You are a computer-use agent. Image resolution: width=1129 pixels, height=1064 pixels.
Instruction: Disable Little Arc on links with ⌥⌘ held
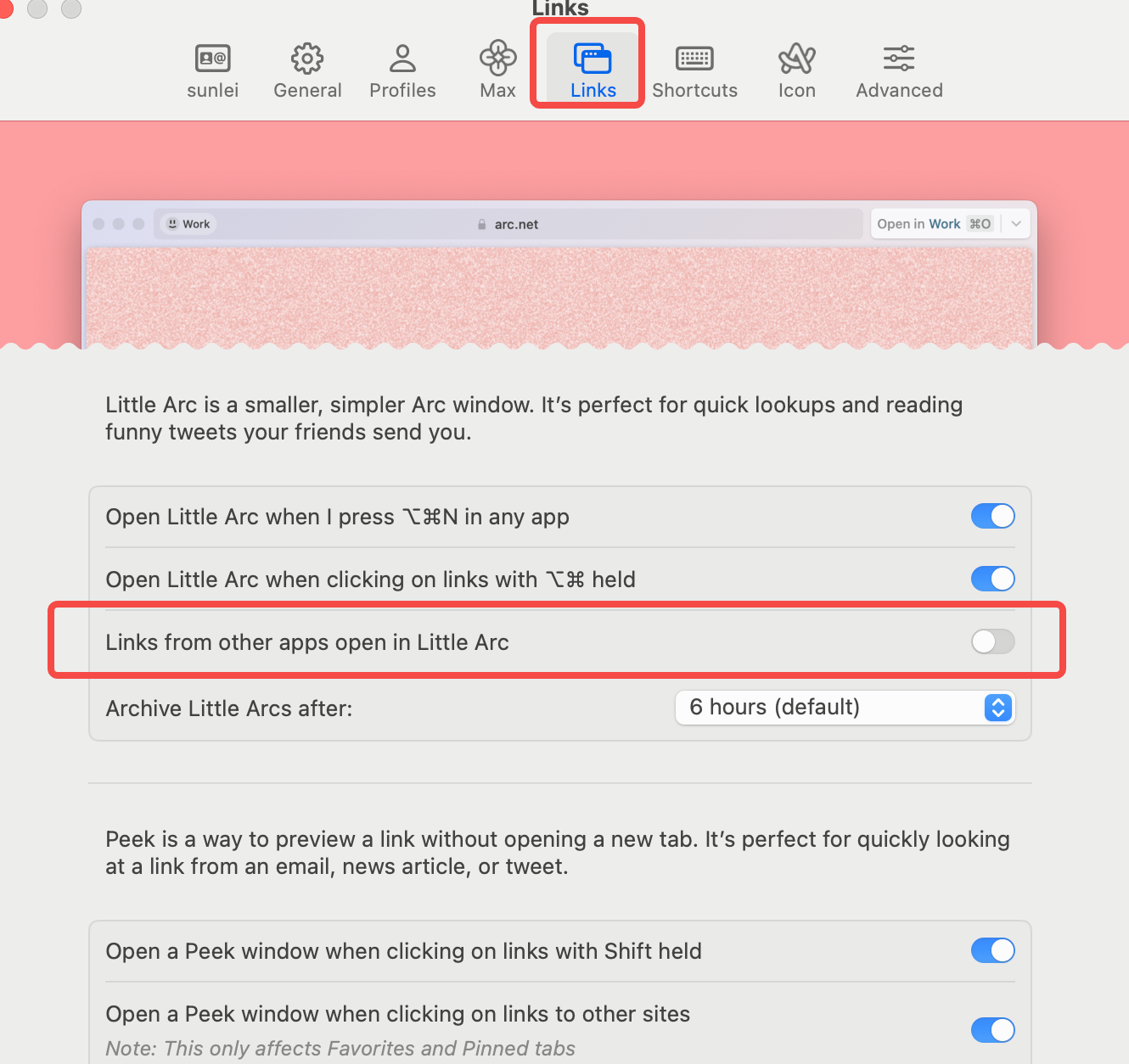click(992, 579)
